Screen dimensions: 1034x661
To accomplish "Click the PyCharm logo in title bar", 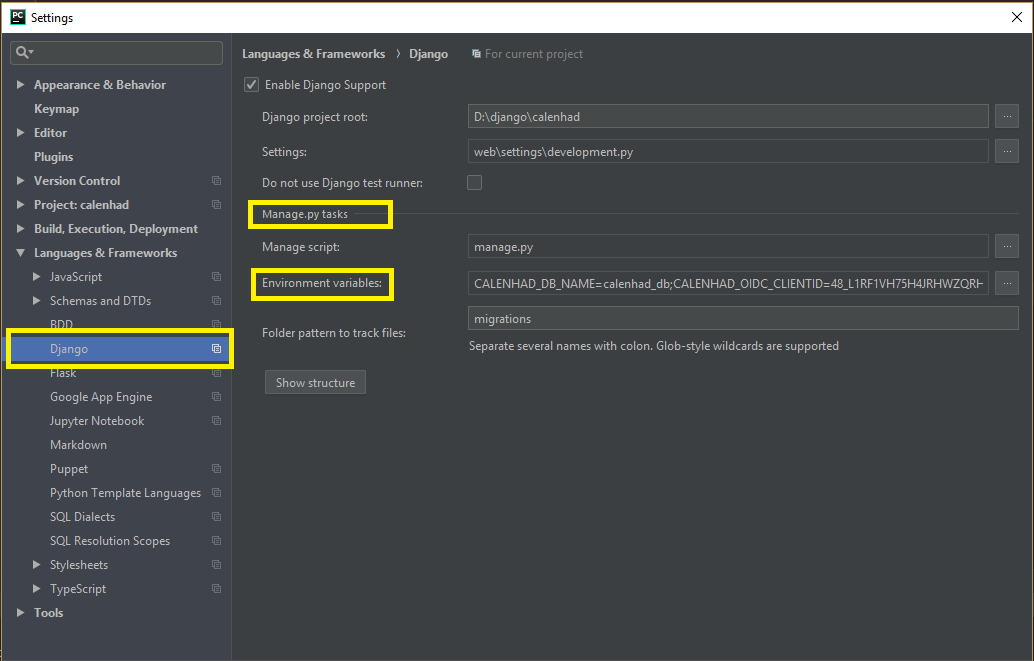I will [18, 17].
